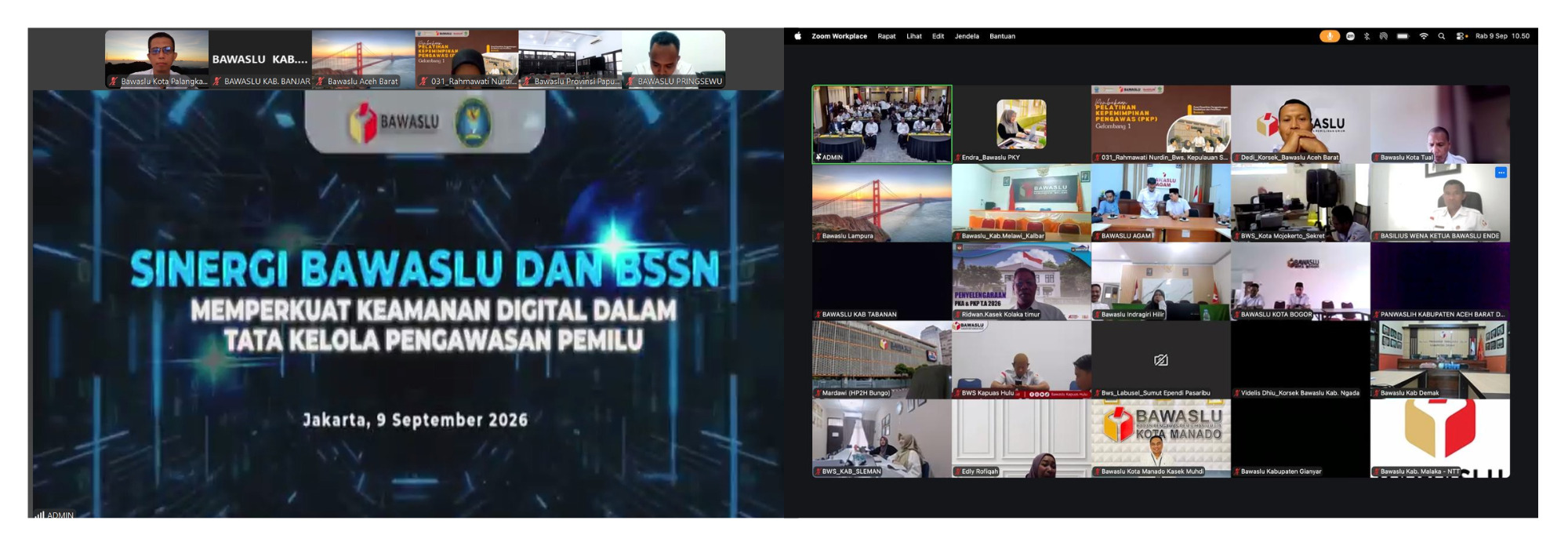This screenshot has width=1568, height=546.
Task: Select Bawaslu Aceh Barat thumbnail in top strip
Action: pyautogui.click(x=364, y=59)
